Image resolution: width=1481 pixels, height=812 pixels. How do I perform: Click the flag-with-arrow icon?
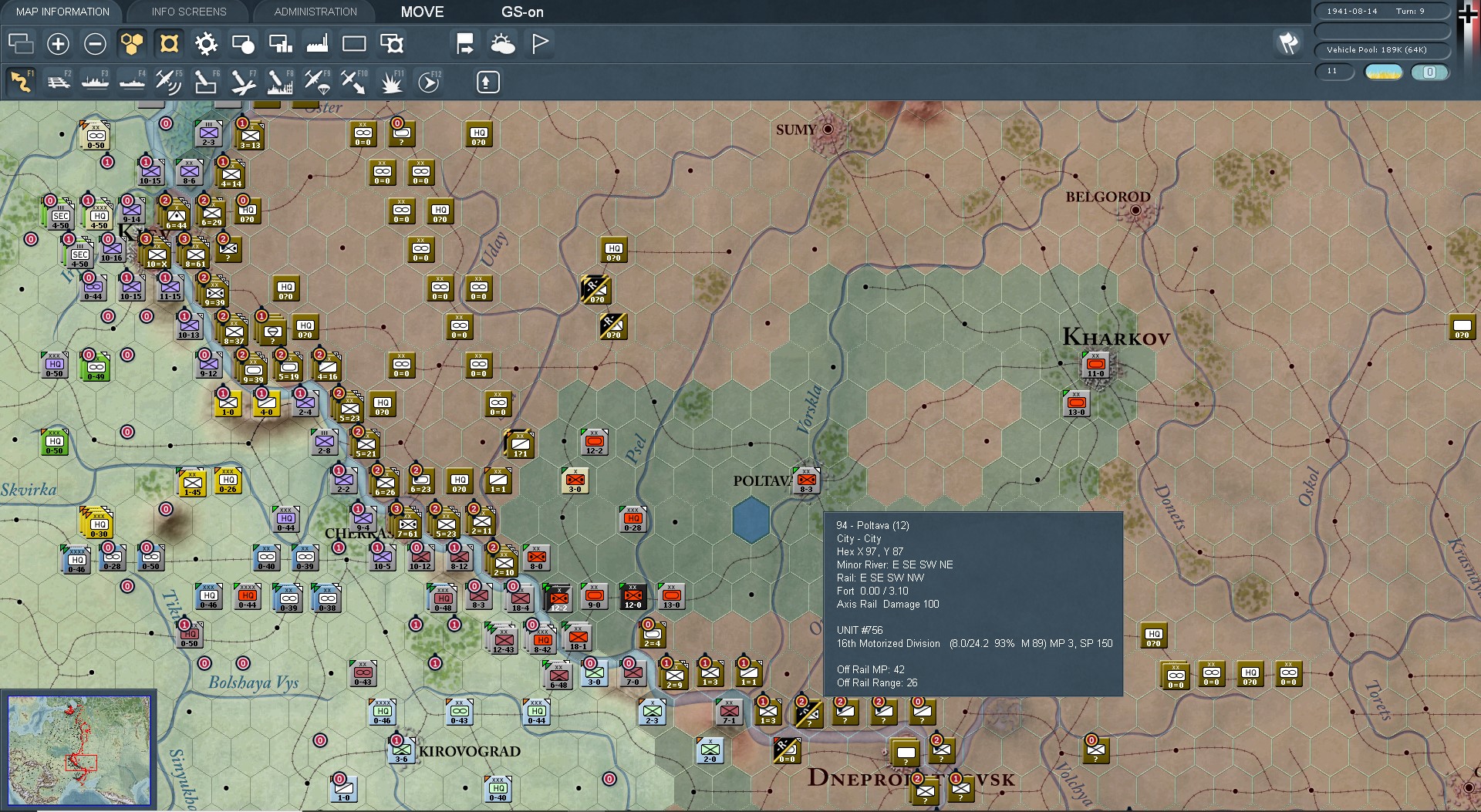click(465, 44)
